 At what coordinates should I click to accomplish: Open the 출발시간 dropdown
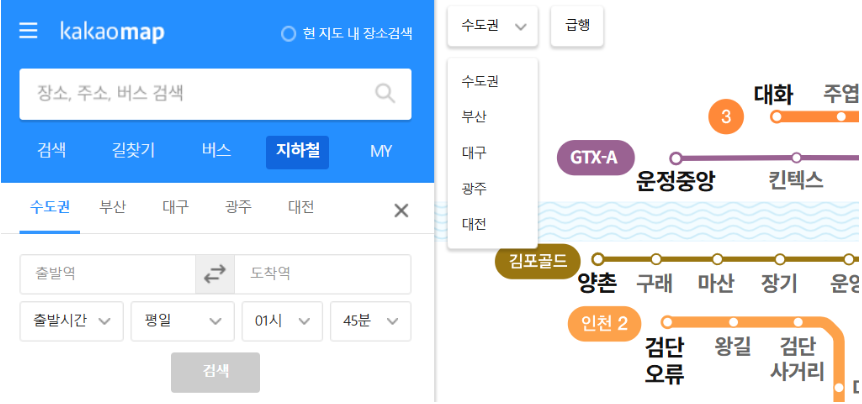(71, 321)
